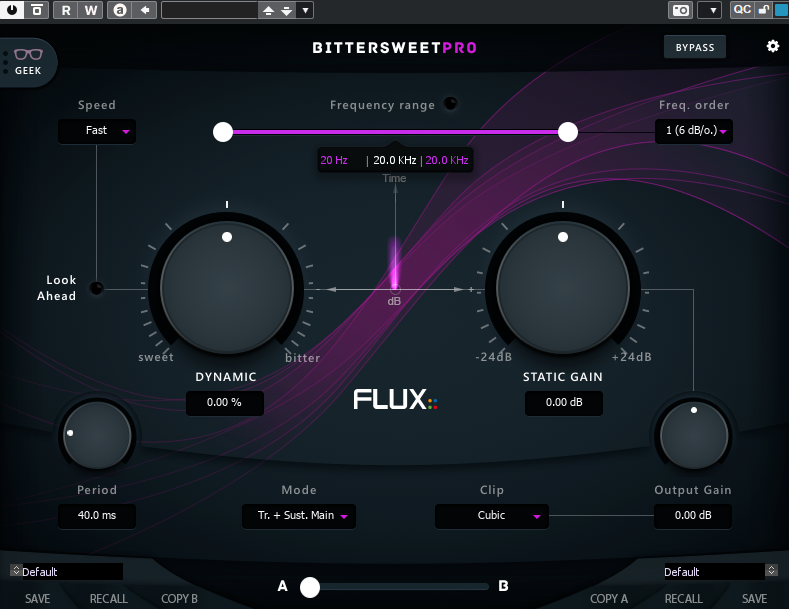Click the 20 Hz low frequency value

pyautogui.click(x=334, y=160)
